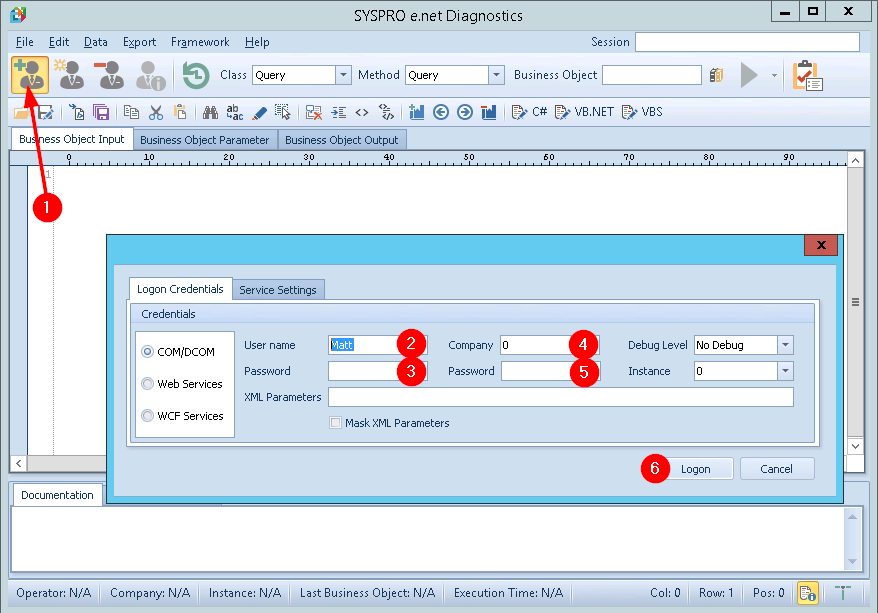Click the clear icon with red X
The width and height of the screenshot is (878, 613).
314,113
